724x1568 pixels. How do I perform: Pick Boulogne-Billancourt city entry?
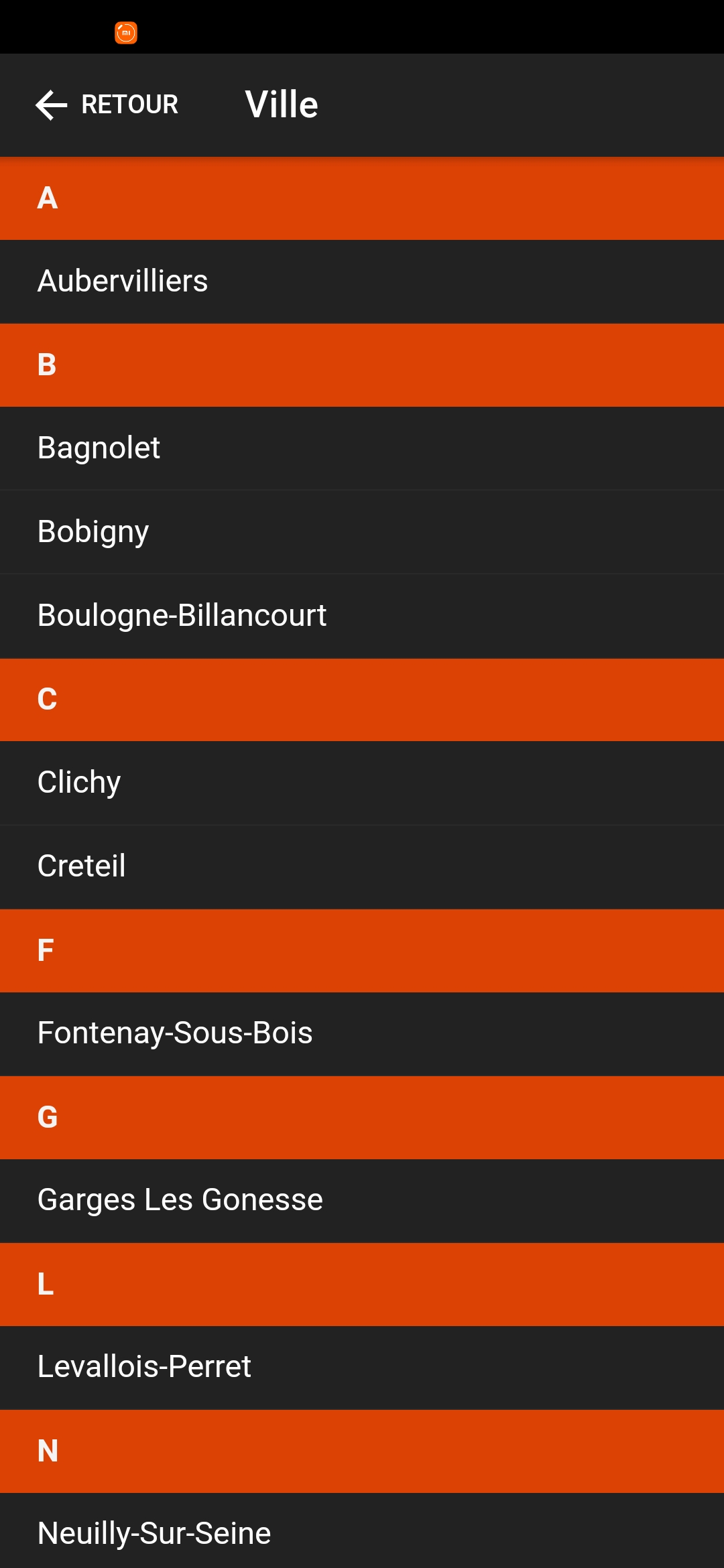(x=362, y=616)
